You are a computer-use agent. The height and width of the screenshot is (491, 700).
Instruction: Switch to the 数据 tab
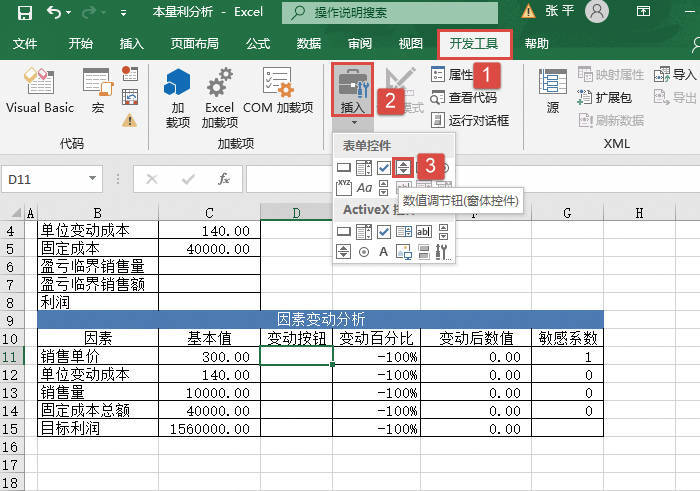309,44
